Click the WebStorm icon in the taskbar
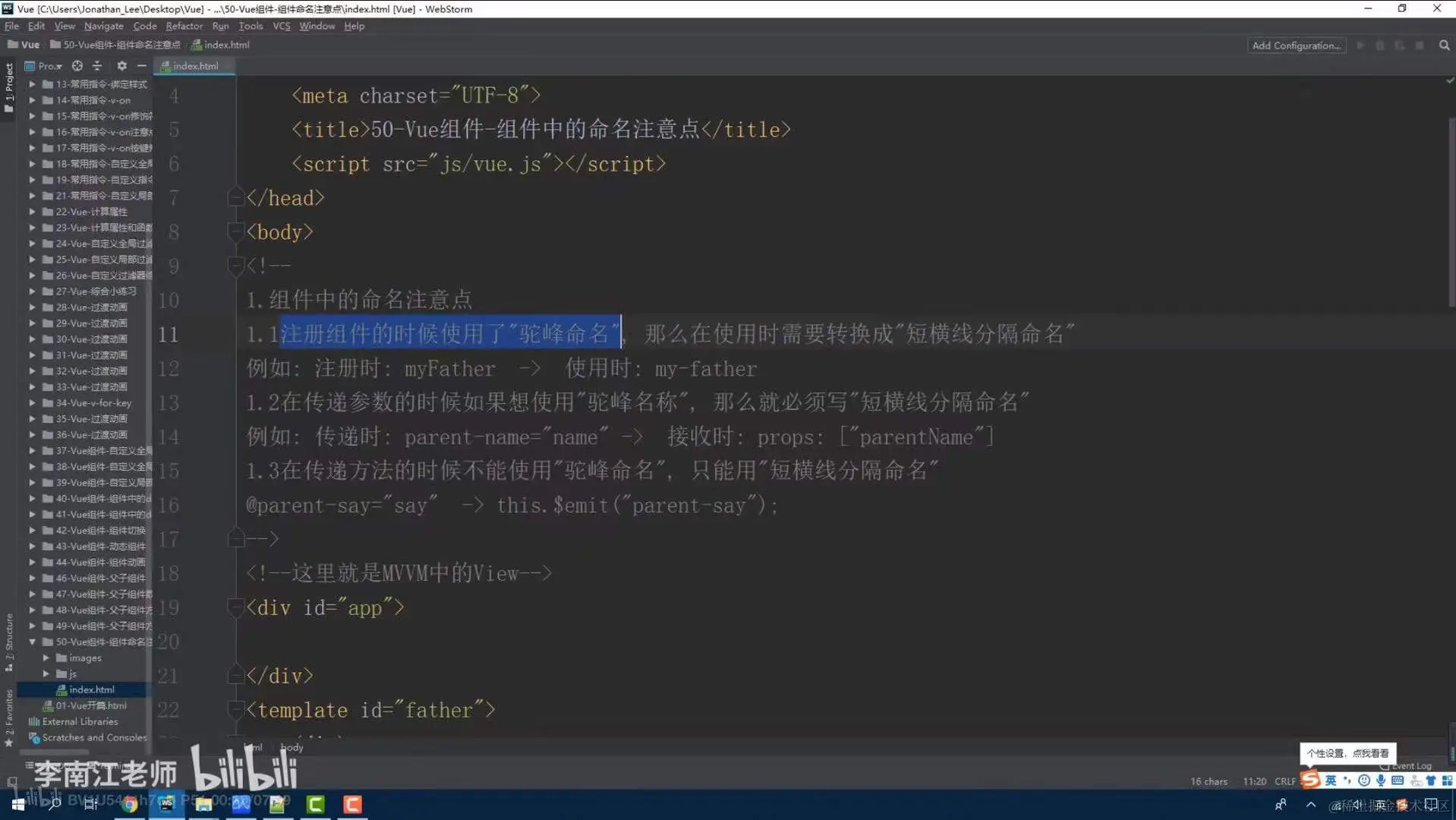1456x820 pixels. [166, 804]
